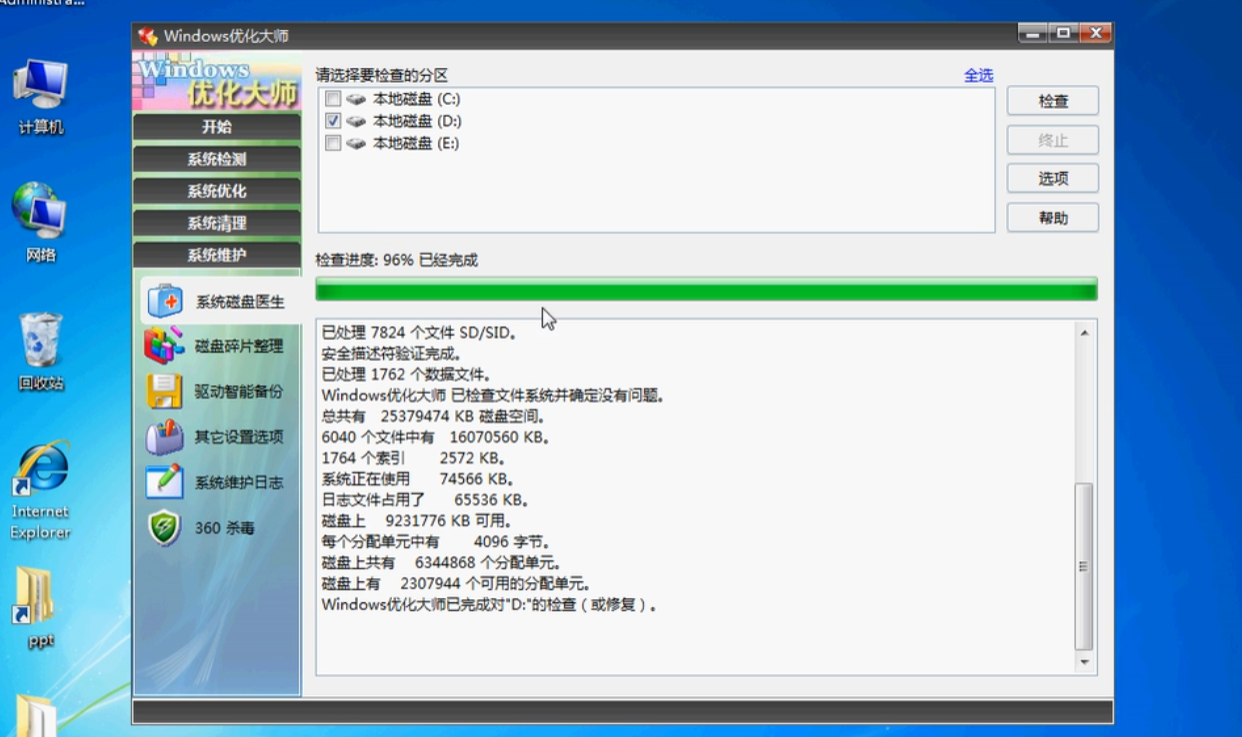Expand the 系统检测 sidebar section
The image size is (1242, 737).
tap(216, 159)
